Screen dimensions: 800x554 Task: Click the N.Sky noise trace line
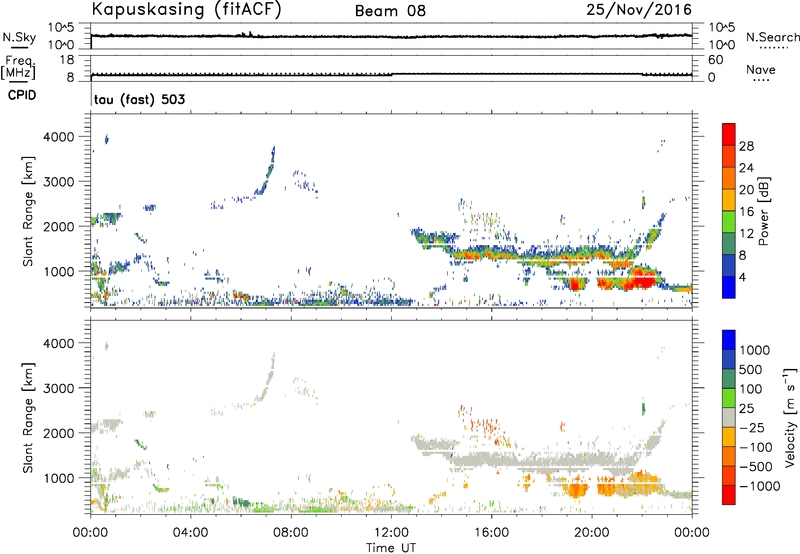coord(391,36)
